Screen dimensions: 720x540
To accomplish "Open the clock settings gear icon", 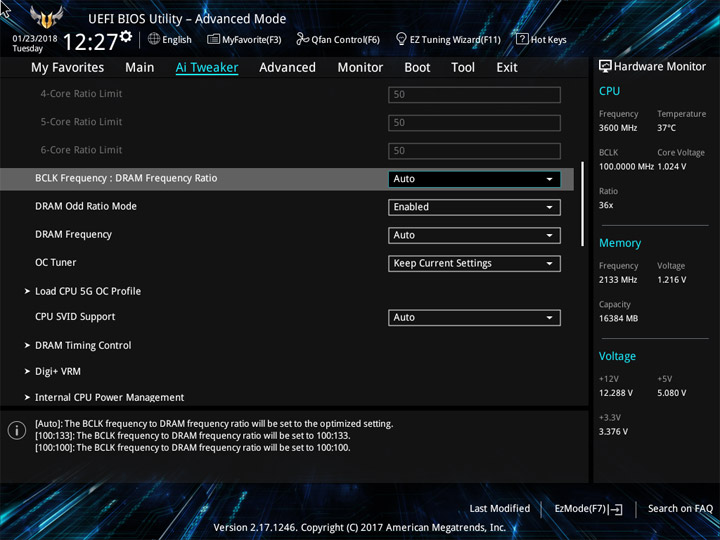I will pos(126,36).
